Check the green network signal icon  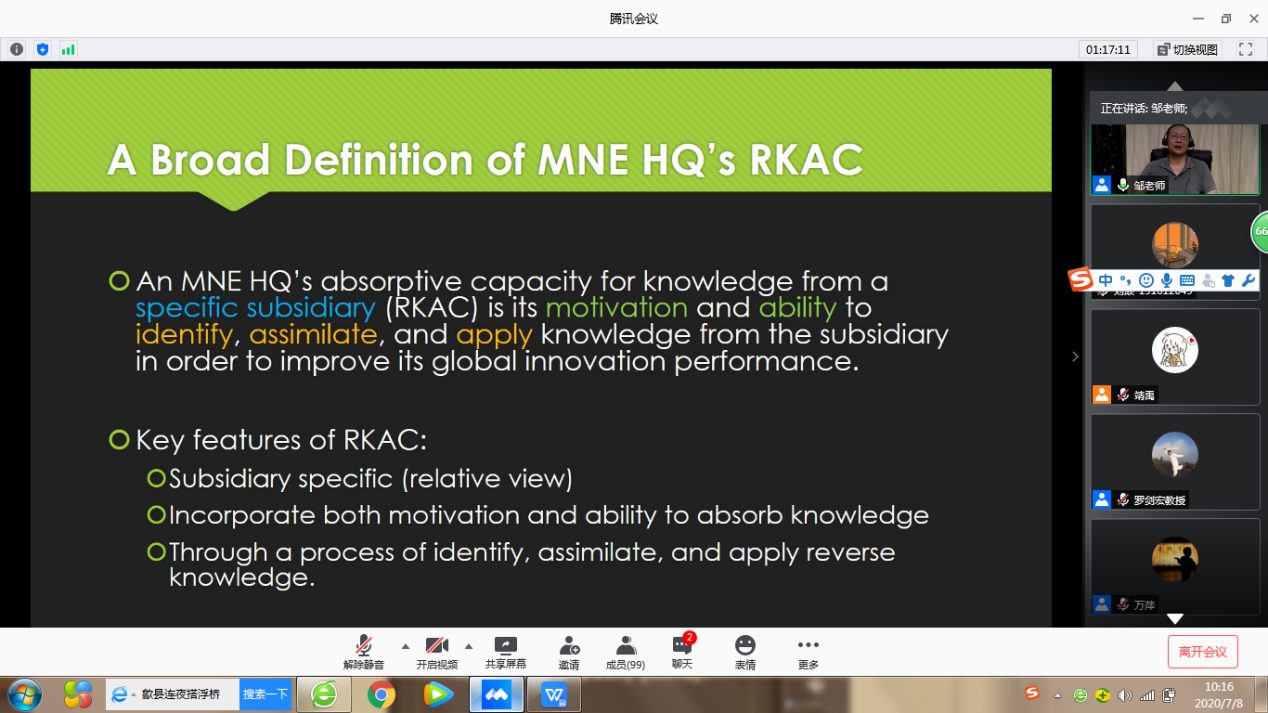(x=68, y=49)
